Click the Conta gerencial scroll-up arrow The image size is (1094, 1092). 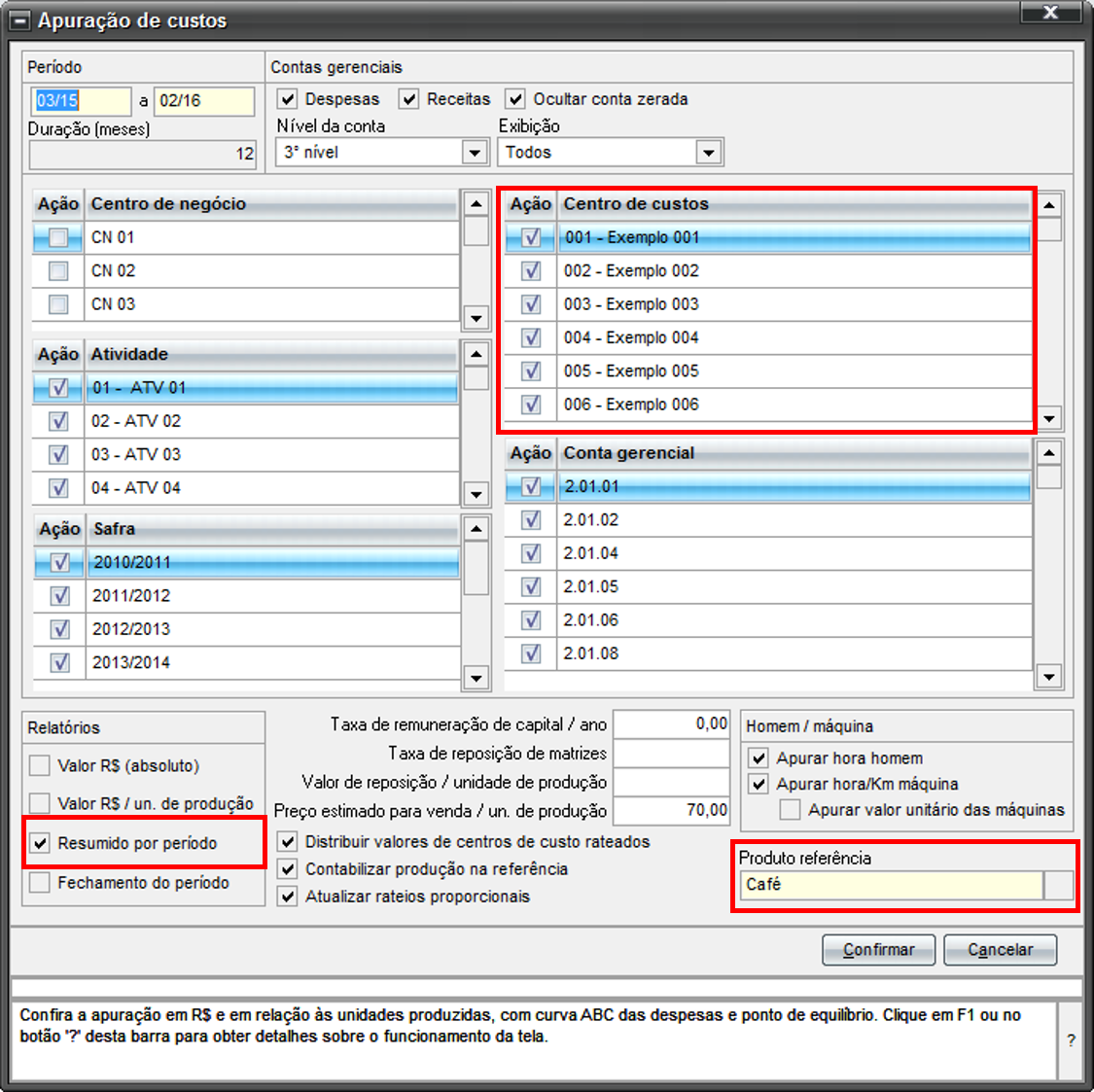[1049, 453]
